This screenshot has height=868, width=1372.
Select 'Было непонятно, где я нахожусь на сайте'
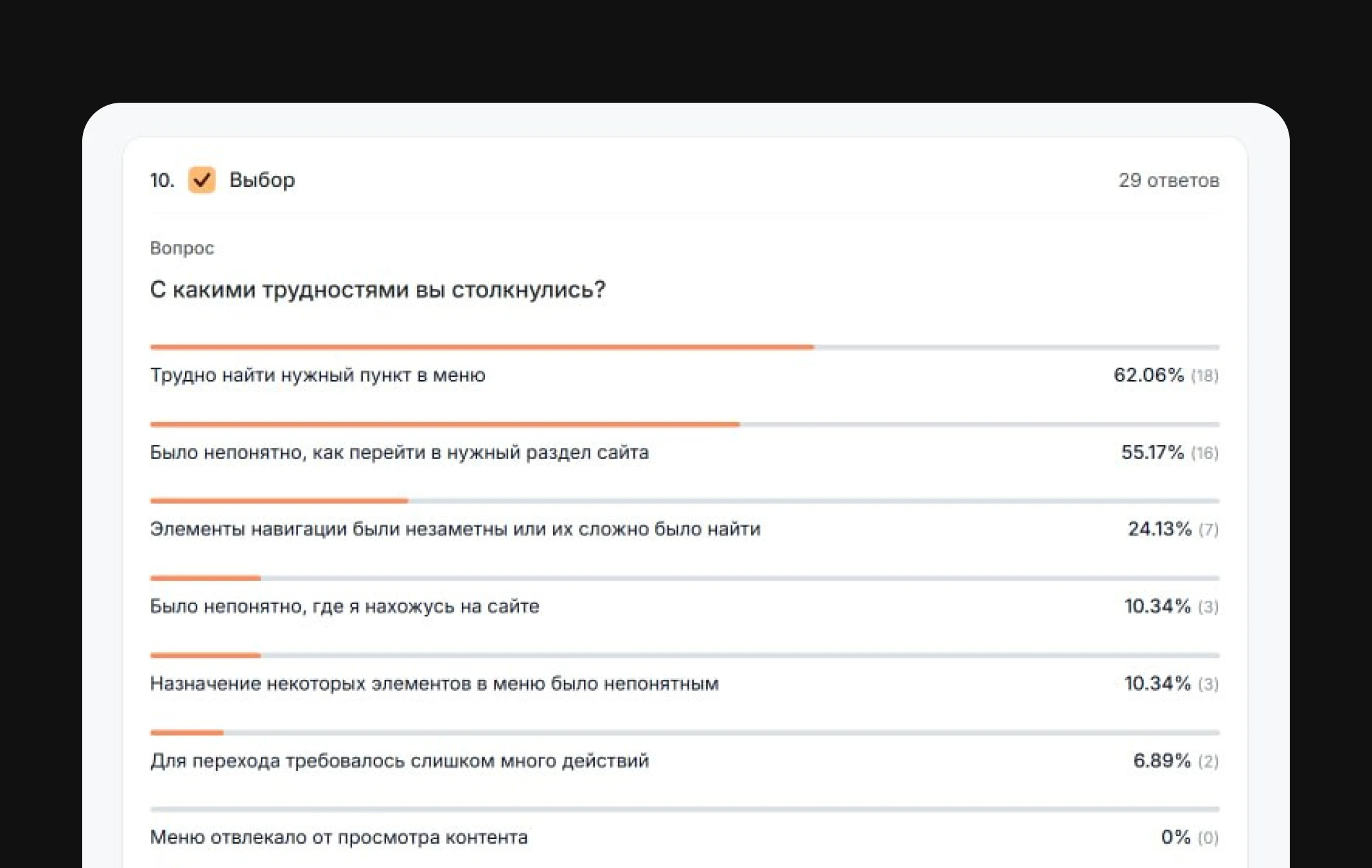[344, 606]
